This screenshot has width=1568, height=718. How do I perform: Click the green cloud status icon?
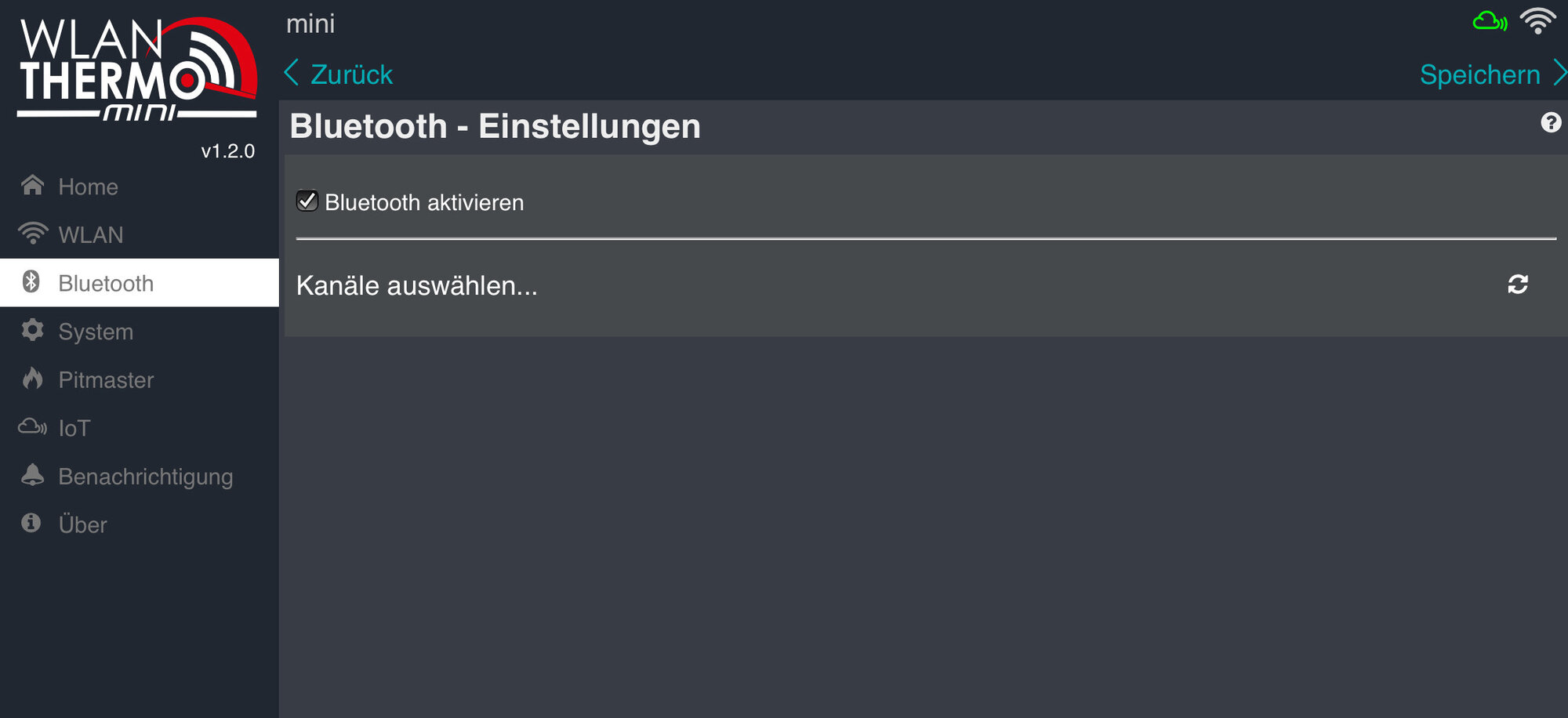click(x=1490, y=21)
